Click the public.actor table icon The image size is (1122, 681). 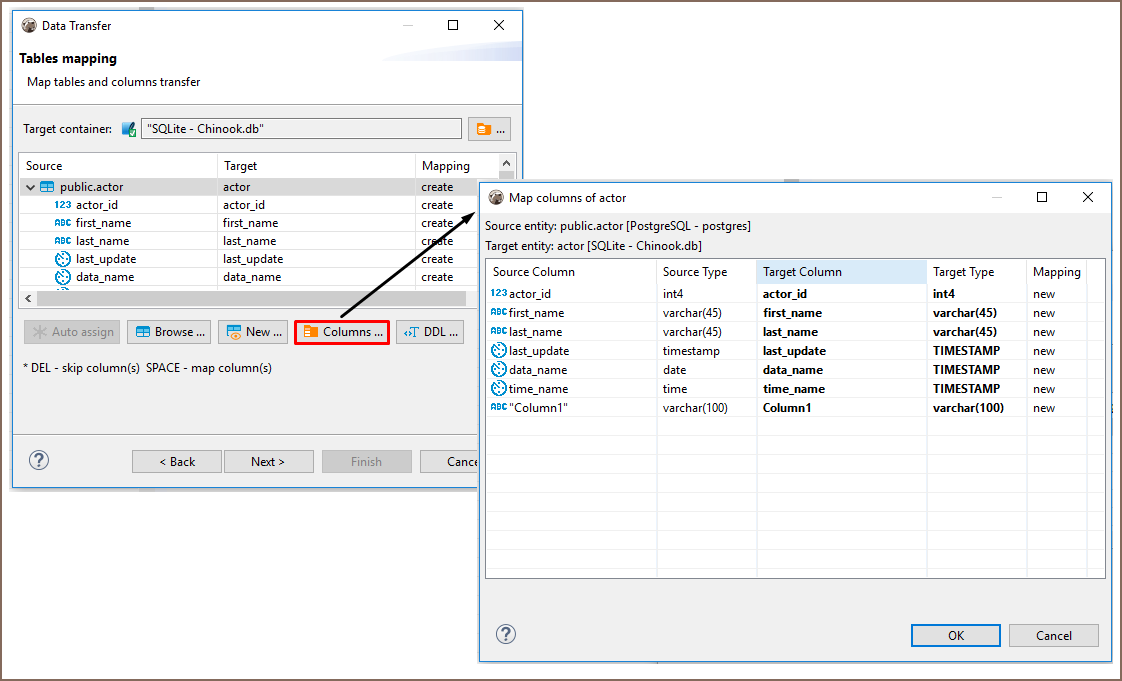pyautogui.click(x=47, y=187)
